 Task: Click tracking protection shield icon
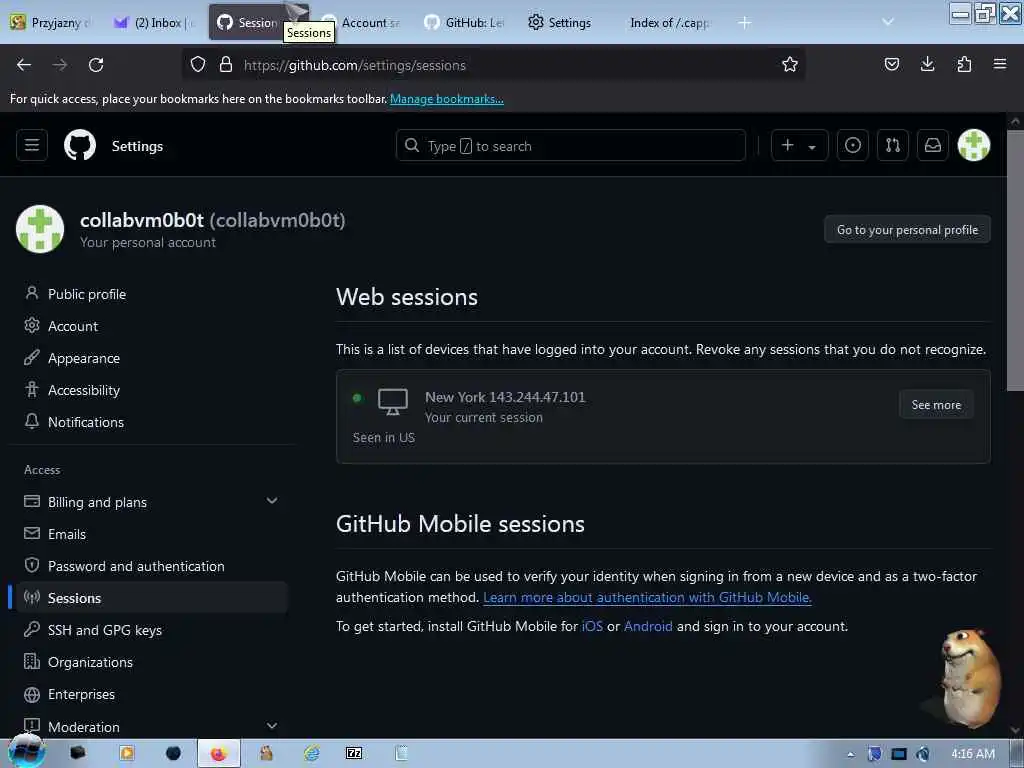pyautogui.click(x=198, y=64)
